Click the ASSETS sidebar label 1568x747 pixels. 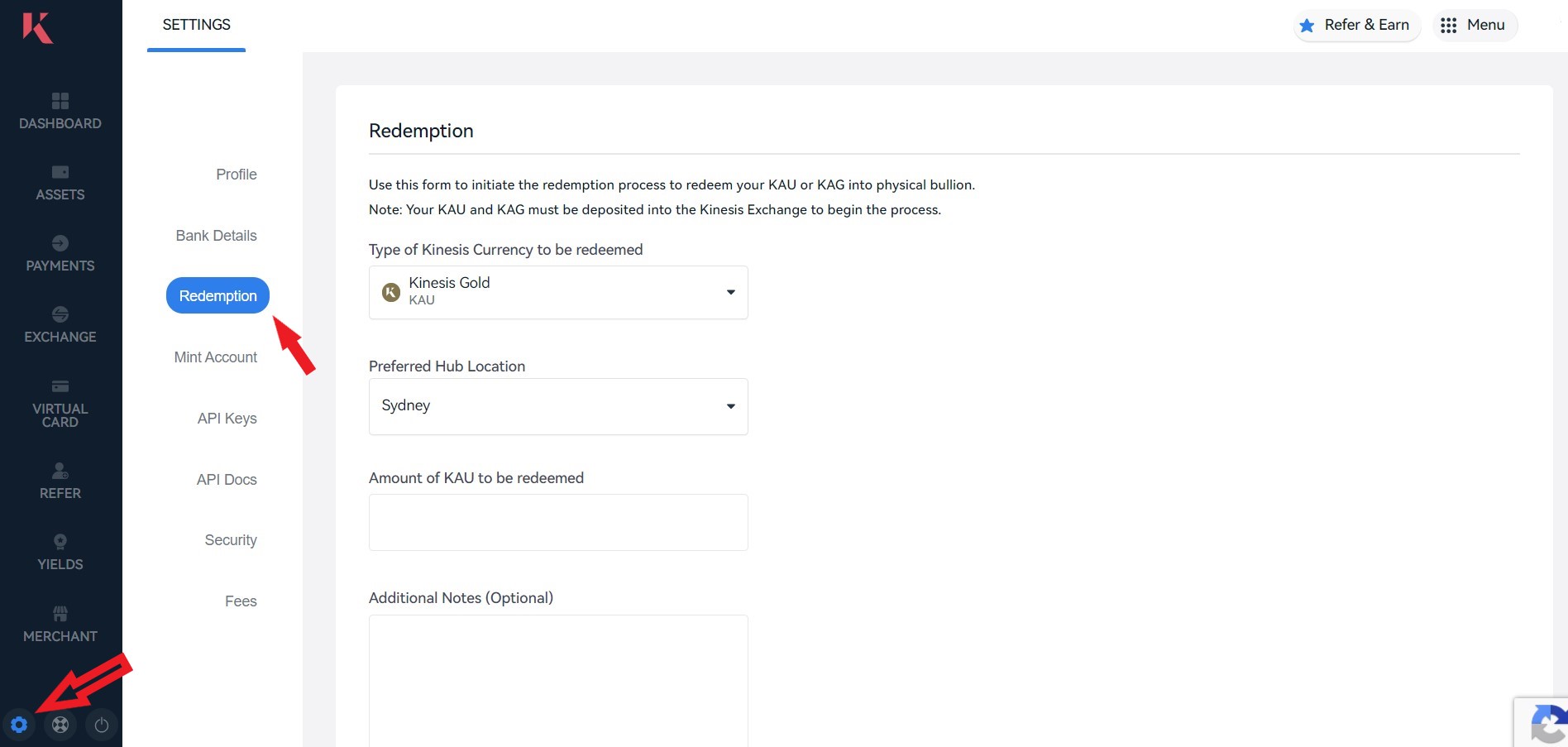tap(60, 194)
